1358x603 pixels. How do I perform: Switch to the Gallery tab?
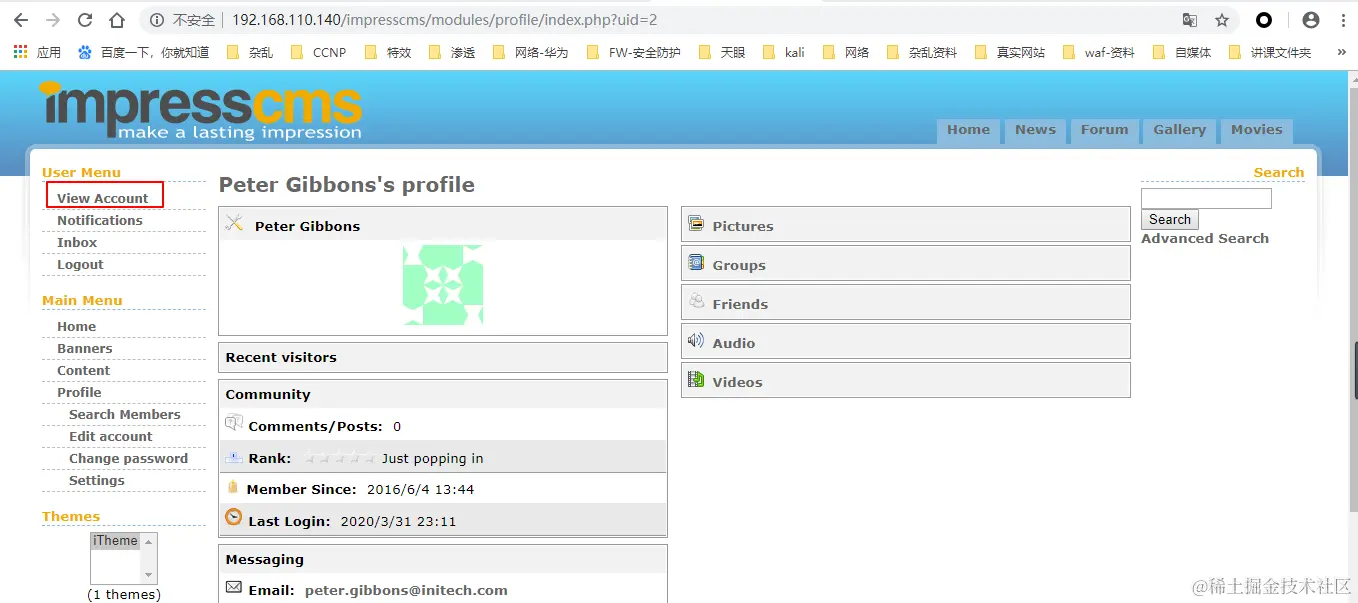click(x=1179, y=130)
